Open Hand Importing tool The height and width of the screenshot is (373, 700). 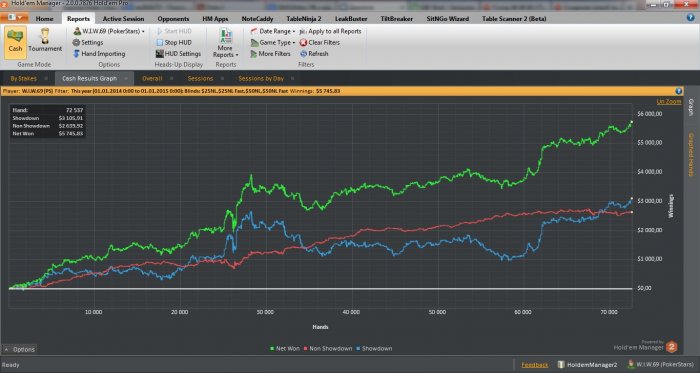(x=99, y=54)
